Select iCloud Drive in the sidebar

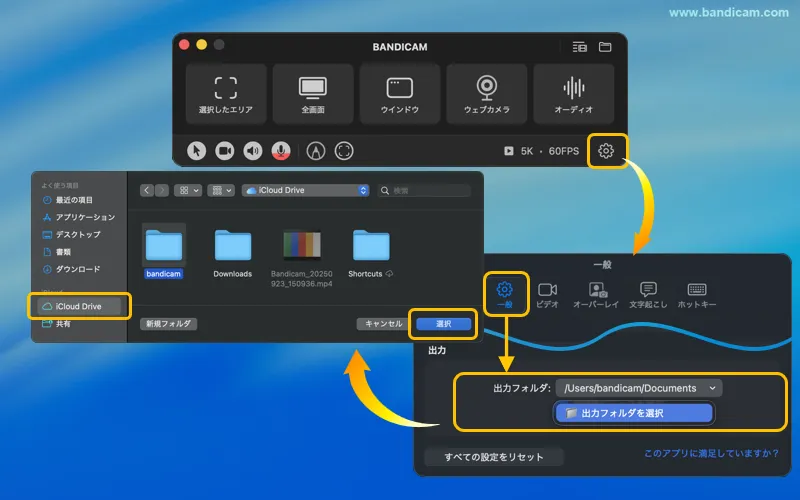pos(79,306)
